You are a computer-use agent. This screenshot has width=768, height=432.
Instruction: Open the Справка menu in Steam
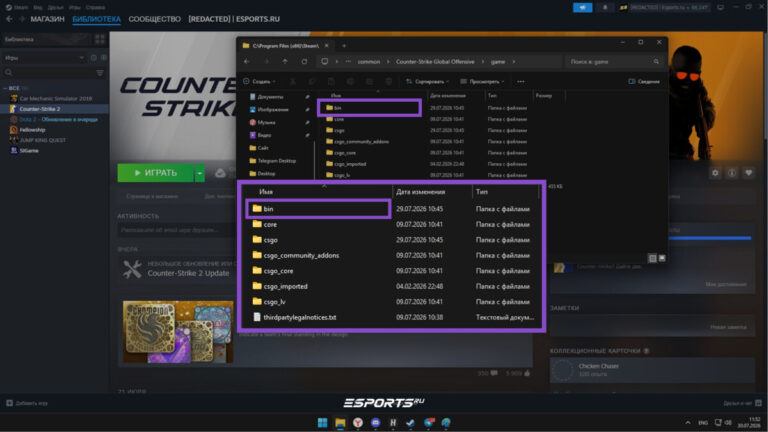pos(95,7)
